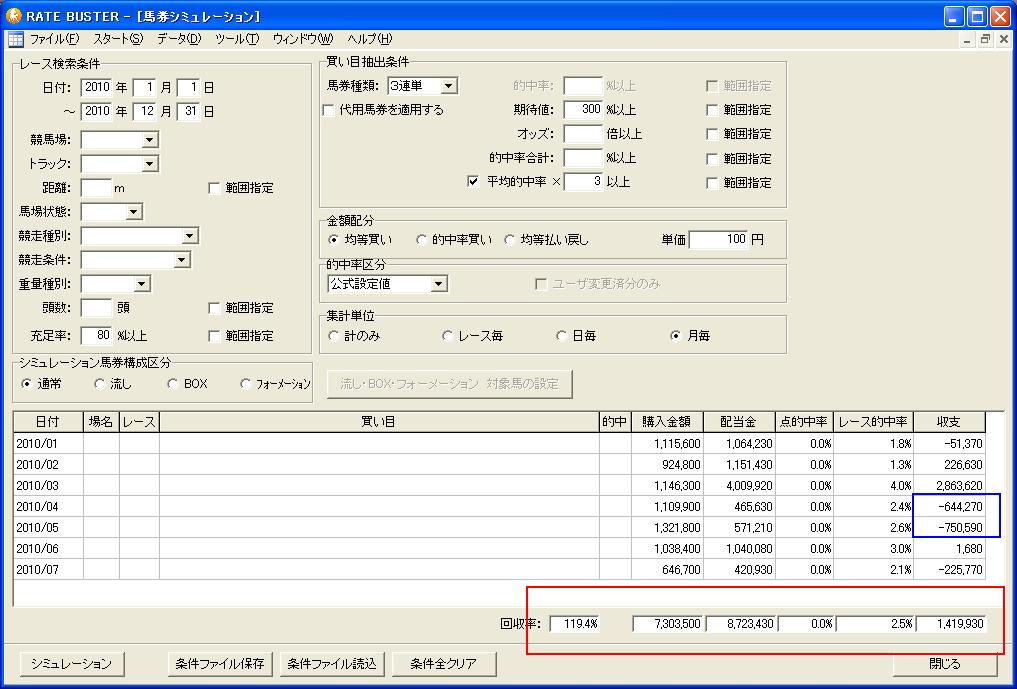The width and height of the screenshot is (1017, 689).
Task: Open the ヘルプ(H) menu
Action: click(369, 39)
